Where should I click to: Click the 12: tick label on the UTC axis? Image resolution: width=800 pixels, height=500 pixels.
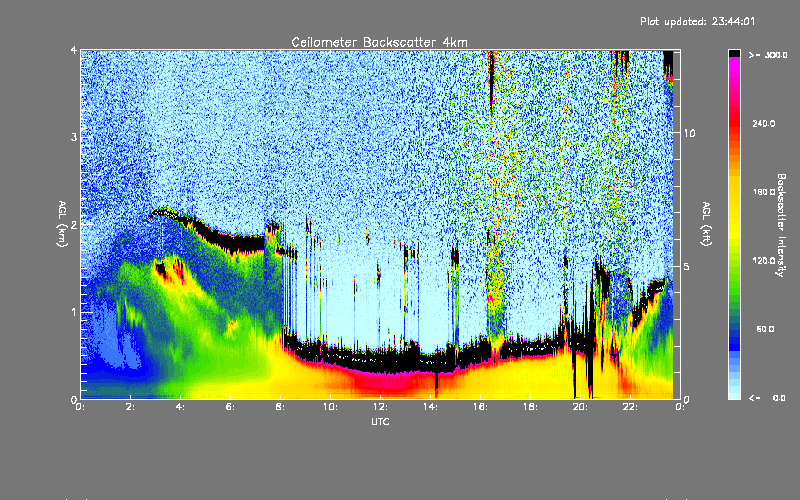point(380,407)
